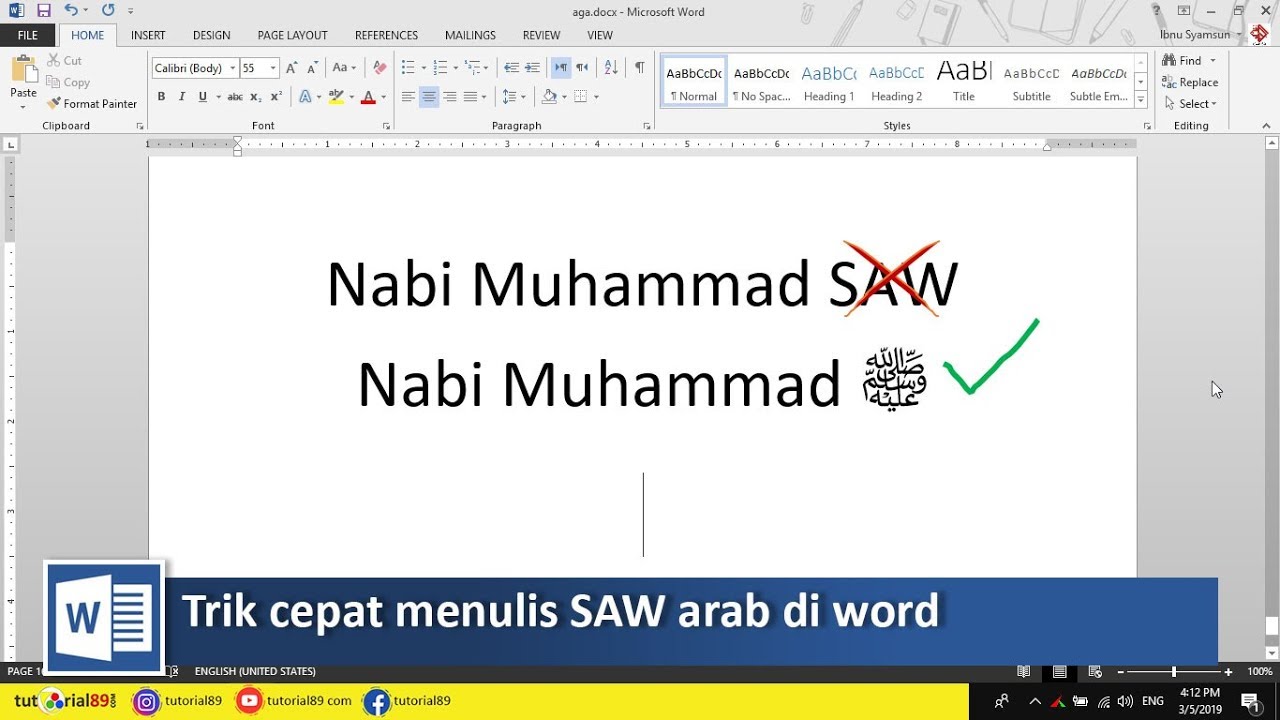The image size is (1280, 720).
Task: Apply strikethrough formatting
Action: [235, 97]
